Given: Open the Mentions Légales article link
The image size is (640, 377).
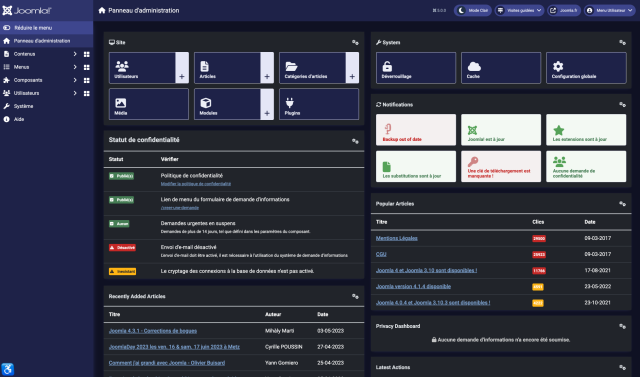Looking at the screenshot, I should pos(396,238).
